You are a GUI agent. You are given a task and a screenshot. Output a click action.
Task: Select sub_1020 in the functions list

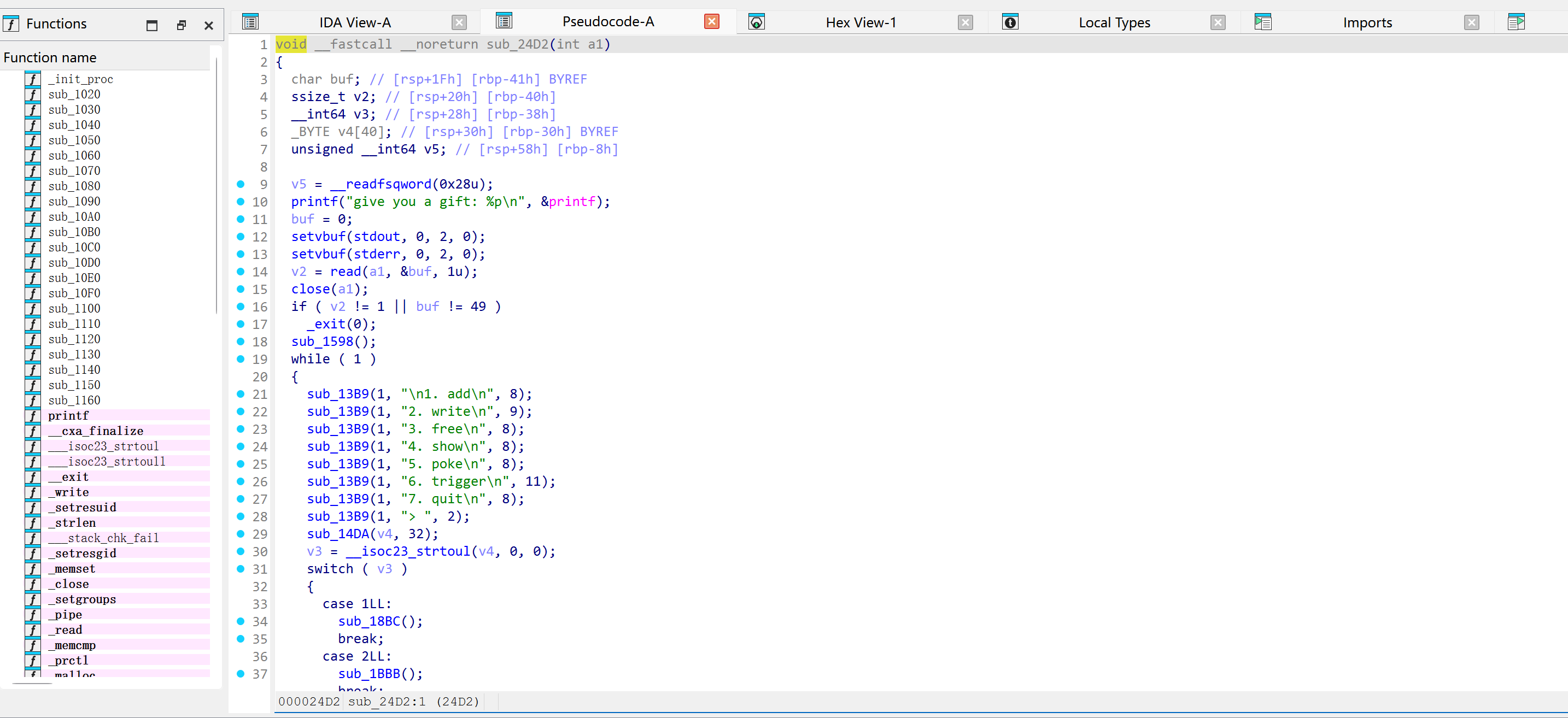(74, 95)
